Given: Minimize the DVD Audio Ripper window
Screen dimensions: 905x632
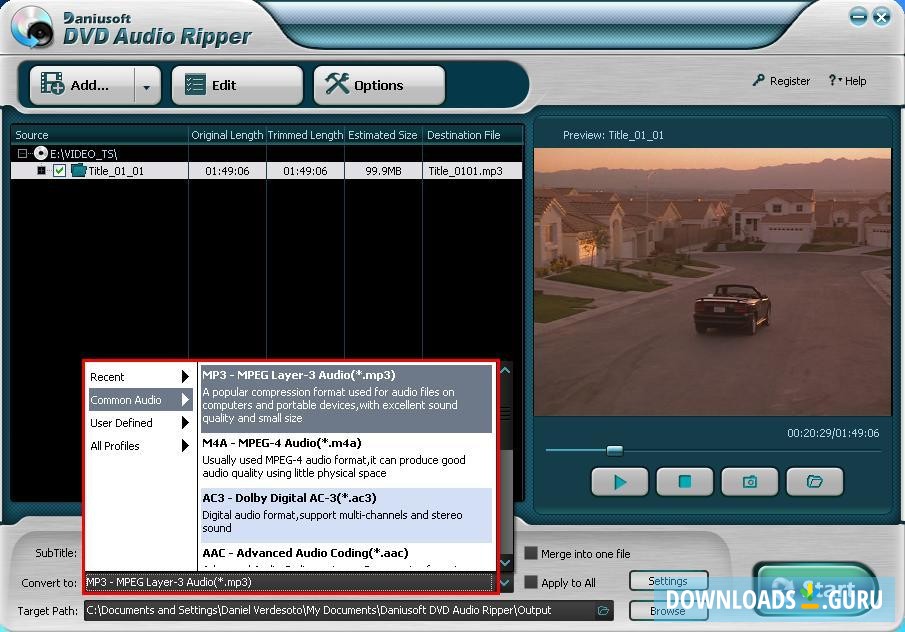Looking at the screenshot, I should [x=858, y=17].
